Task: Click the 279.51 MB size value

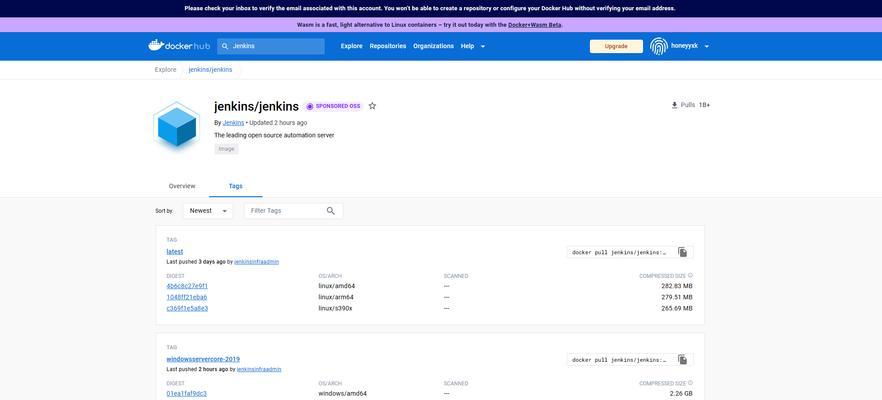Action: 677,297
